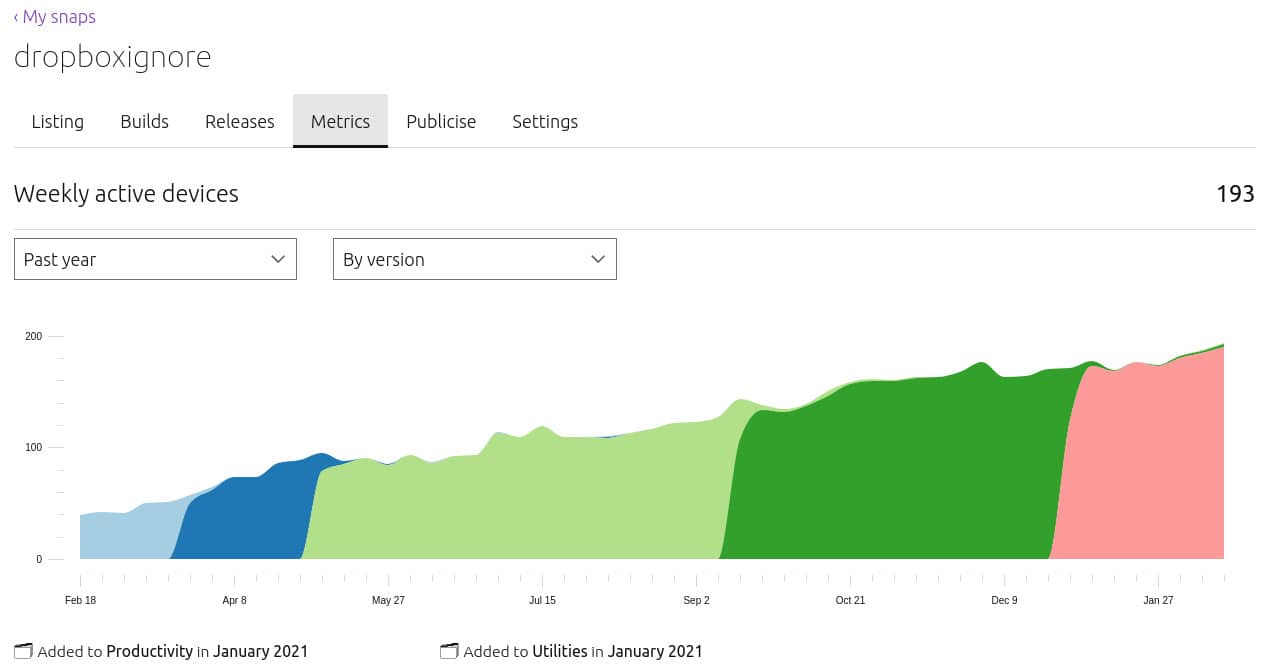Image resolution: width=1272 pixels, height=671 pixels.
Task: Click the Jan 27 axis label
Action: click(x=1158, y=600)
